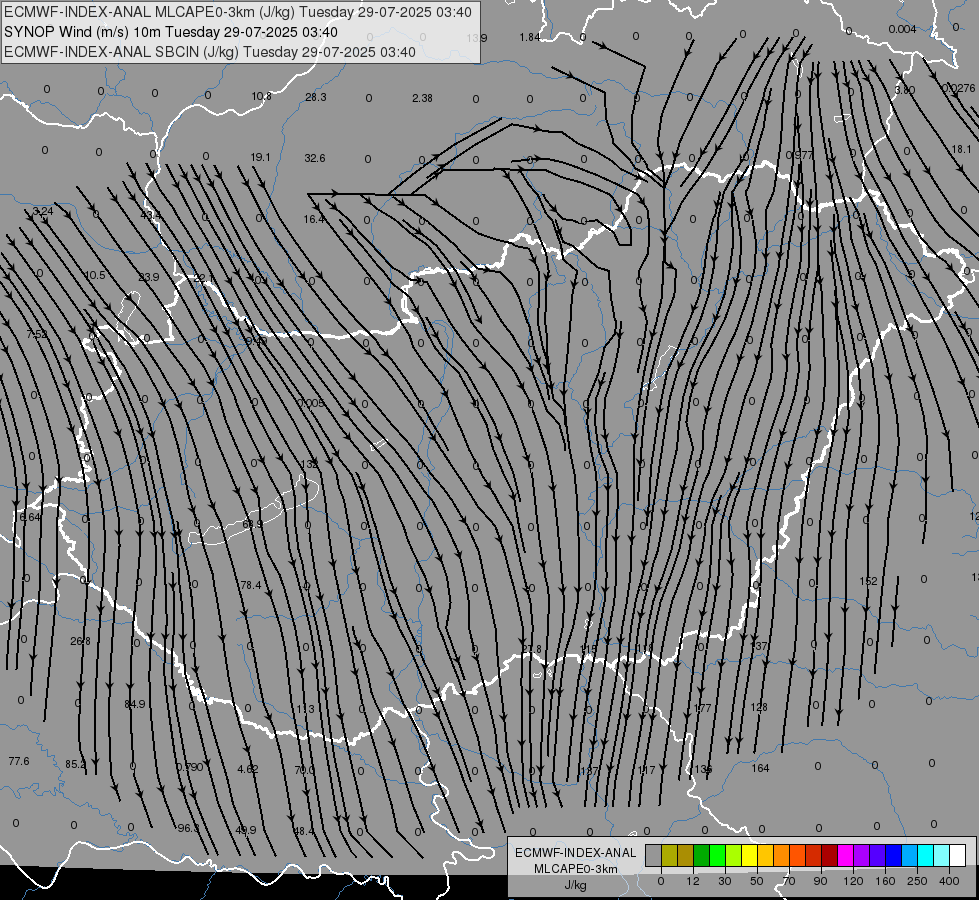Screen dimensions: 979x900
Task: Click the legend tick label 90
Action: [820, 881]
